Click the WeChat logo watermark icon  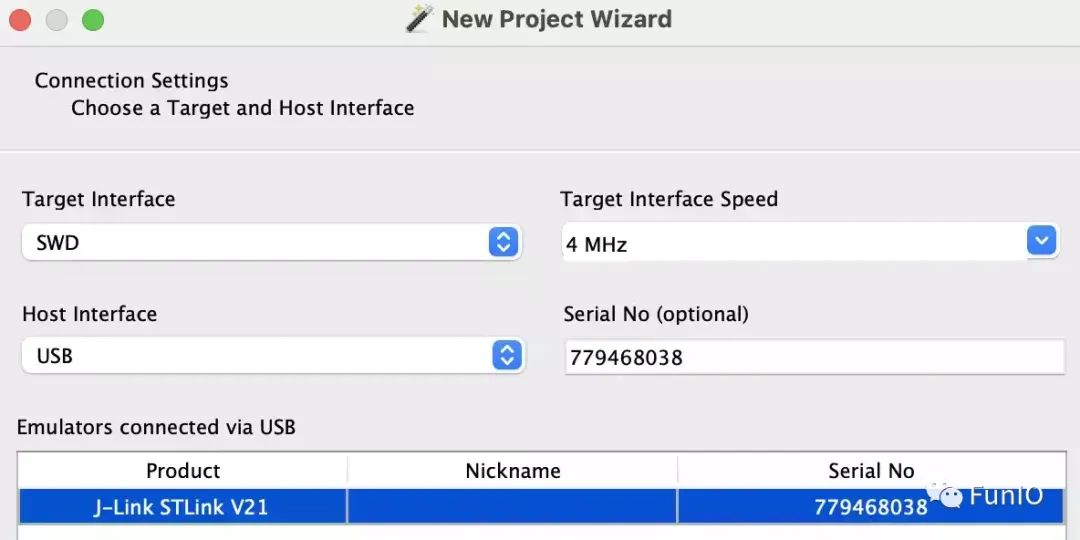click(945, 495)
